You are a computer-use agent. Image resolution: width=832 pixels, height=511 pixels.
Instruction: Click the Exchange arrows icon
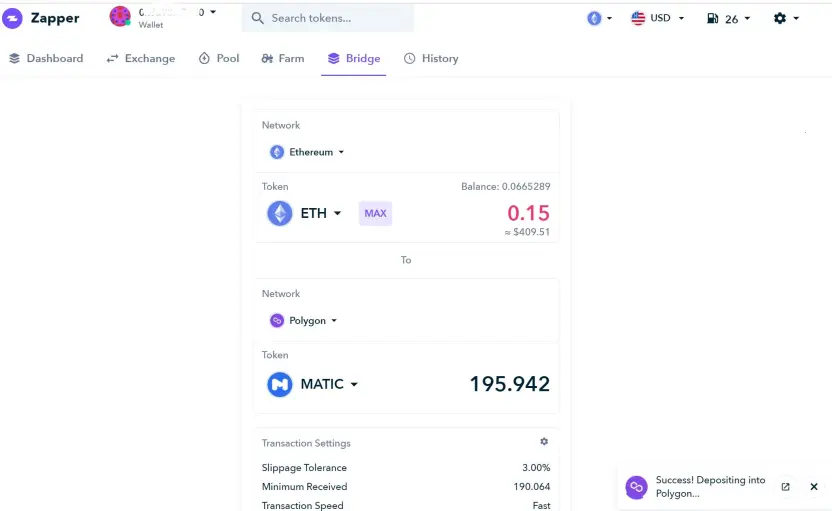coord(112,58)
